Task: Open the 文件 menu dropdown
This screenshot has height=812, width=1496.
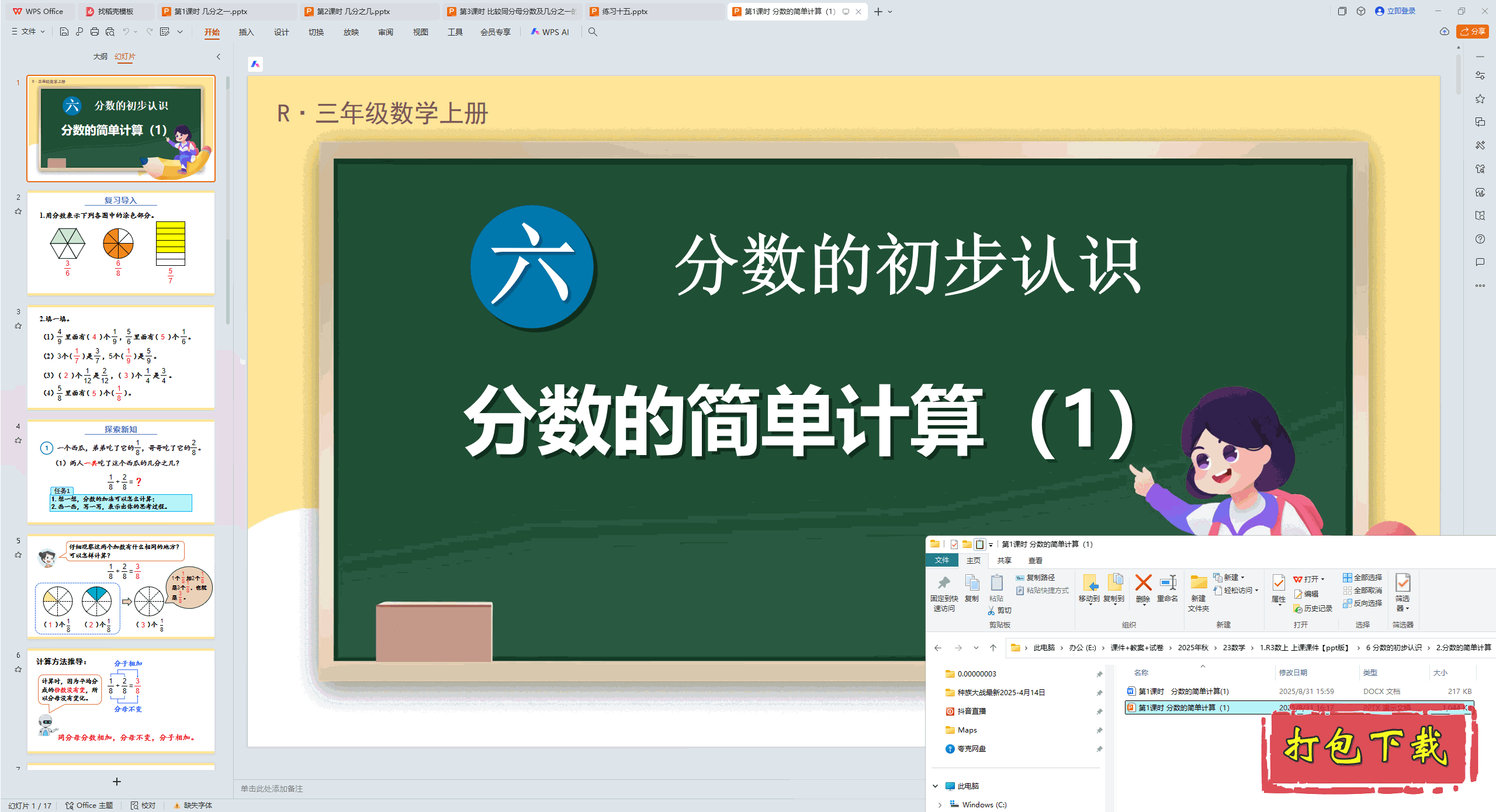Action: point(28,32)
